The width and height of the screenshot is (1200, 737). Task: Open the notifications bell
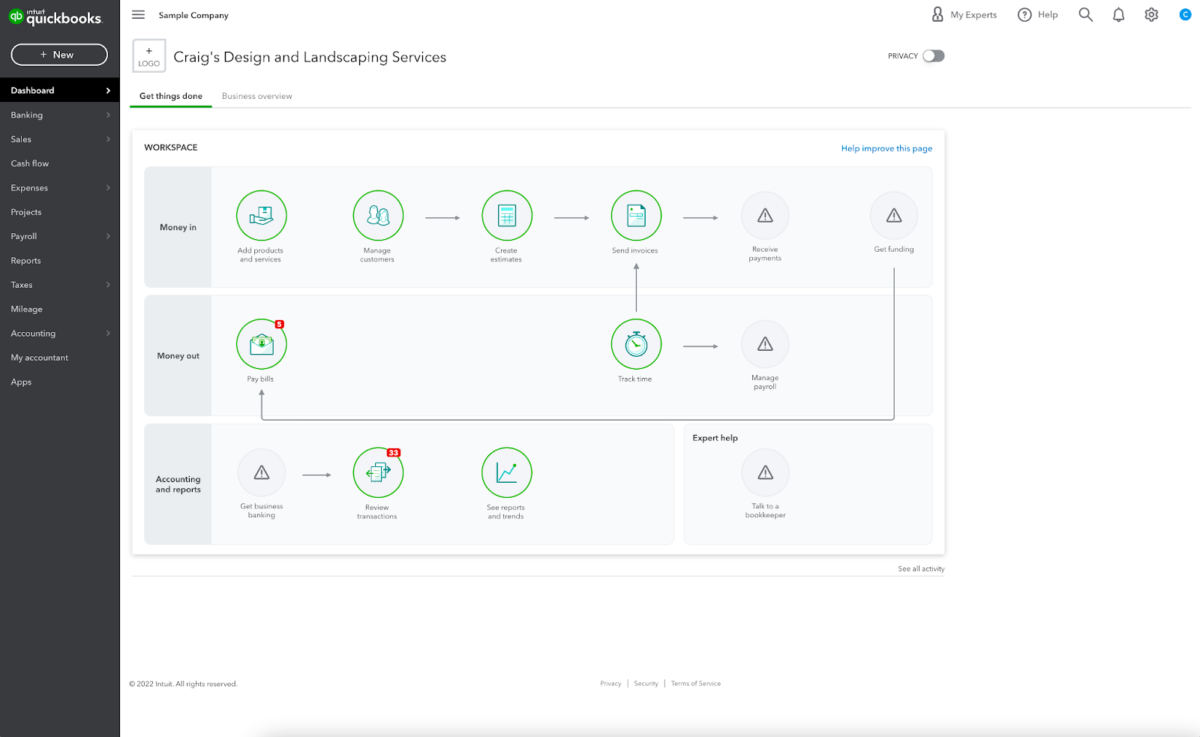[1118, 14]
